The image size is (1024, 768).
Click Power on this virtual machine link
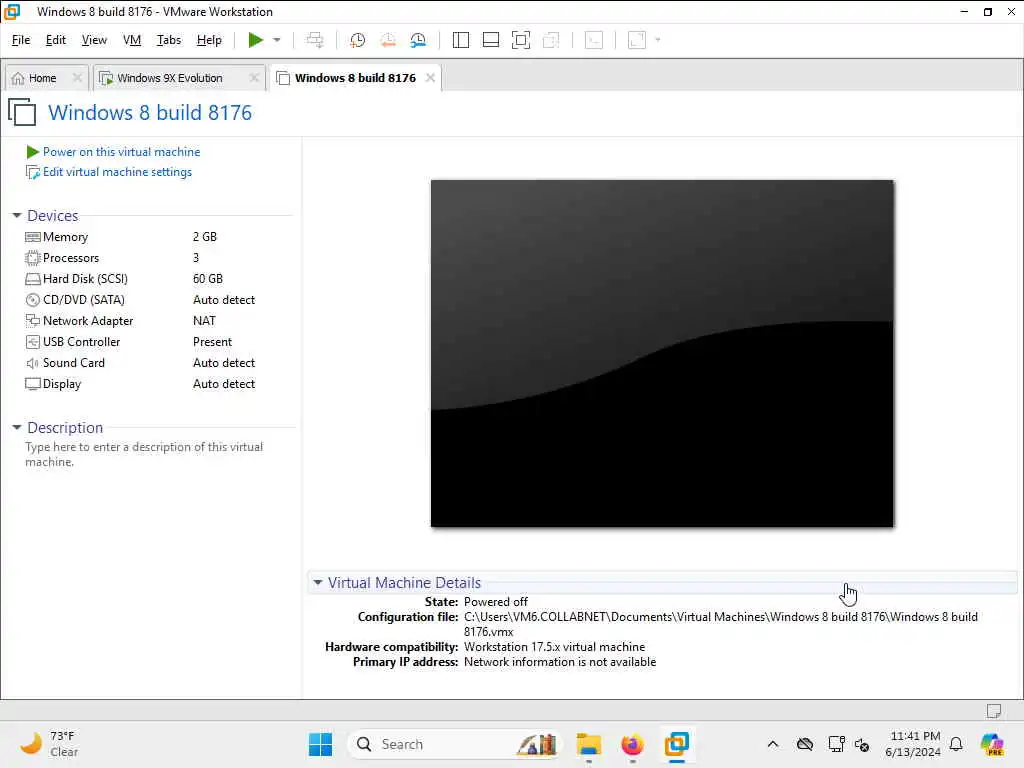click(121, 152)
